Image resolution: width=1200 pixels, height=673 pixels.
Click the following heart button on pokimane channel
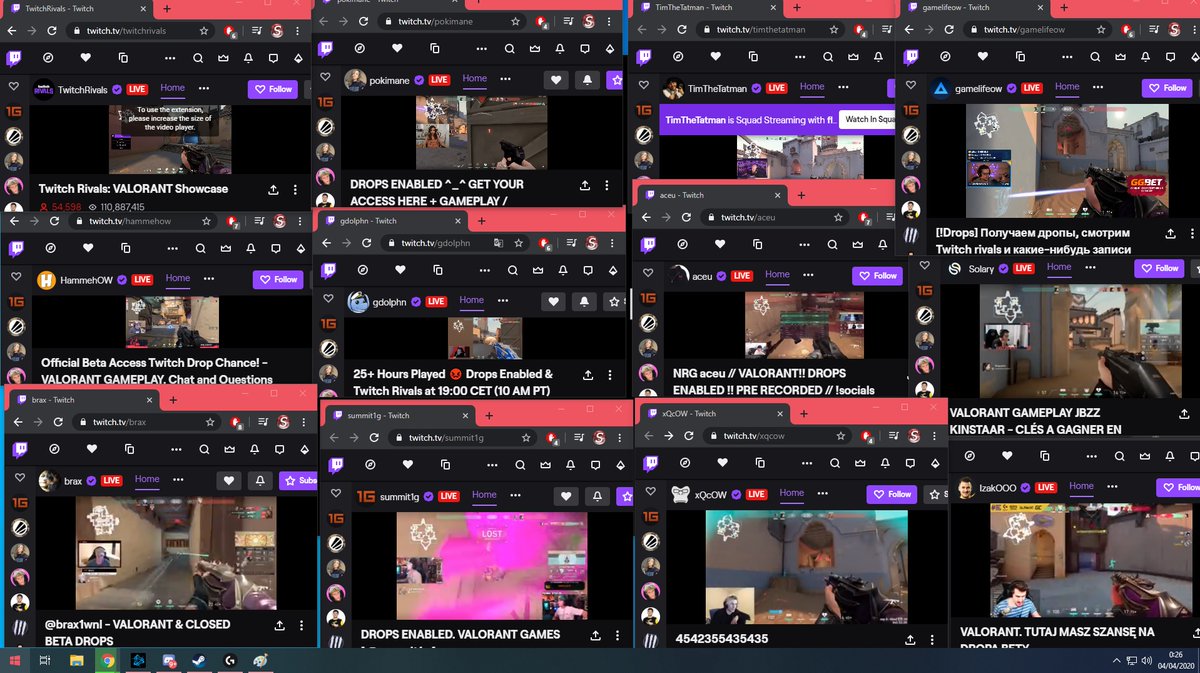click(x=556, y=80)
